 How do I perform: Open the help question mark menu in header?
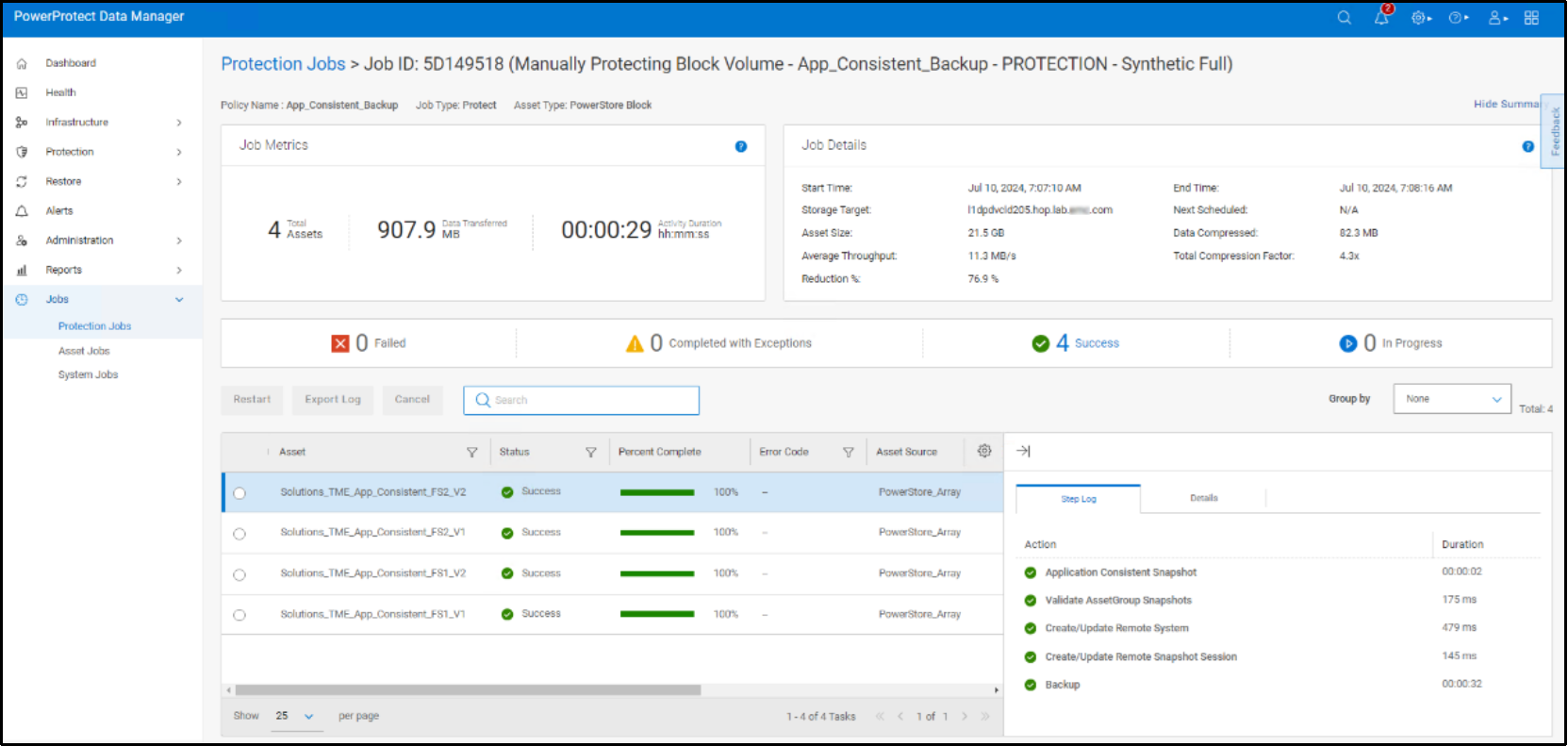click(1459, 18)
